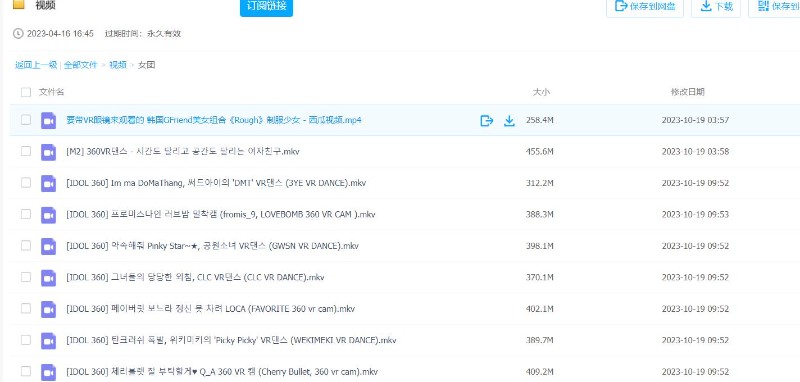The image size is (800, 382).
Task: Open the fromis_9 LOVEBOMB 360 VR CAM file
Action: (x=220, y=215)
